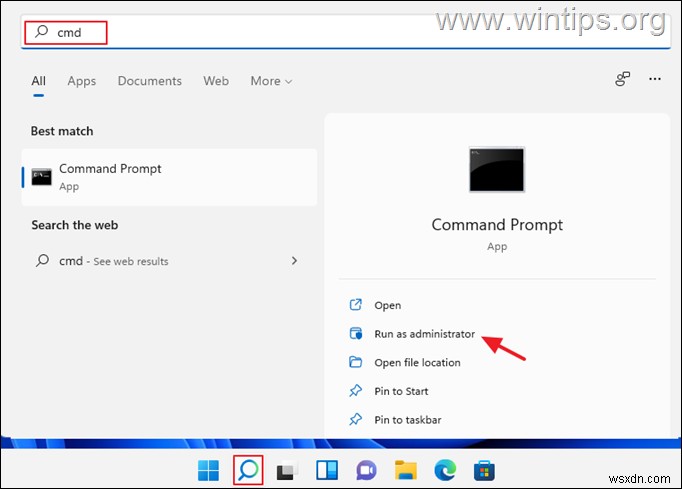This screenshot has height=489, width=682.
Task: Switch to the Web tab
Action: tap(216, 81)
